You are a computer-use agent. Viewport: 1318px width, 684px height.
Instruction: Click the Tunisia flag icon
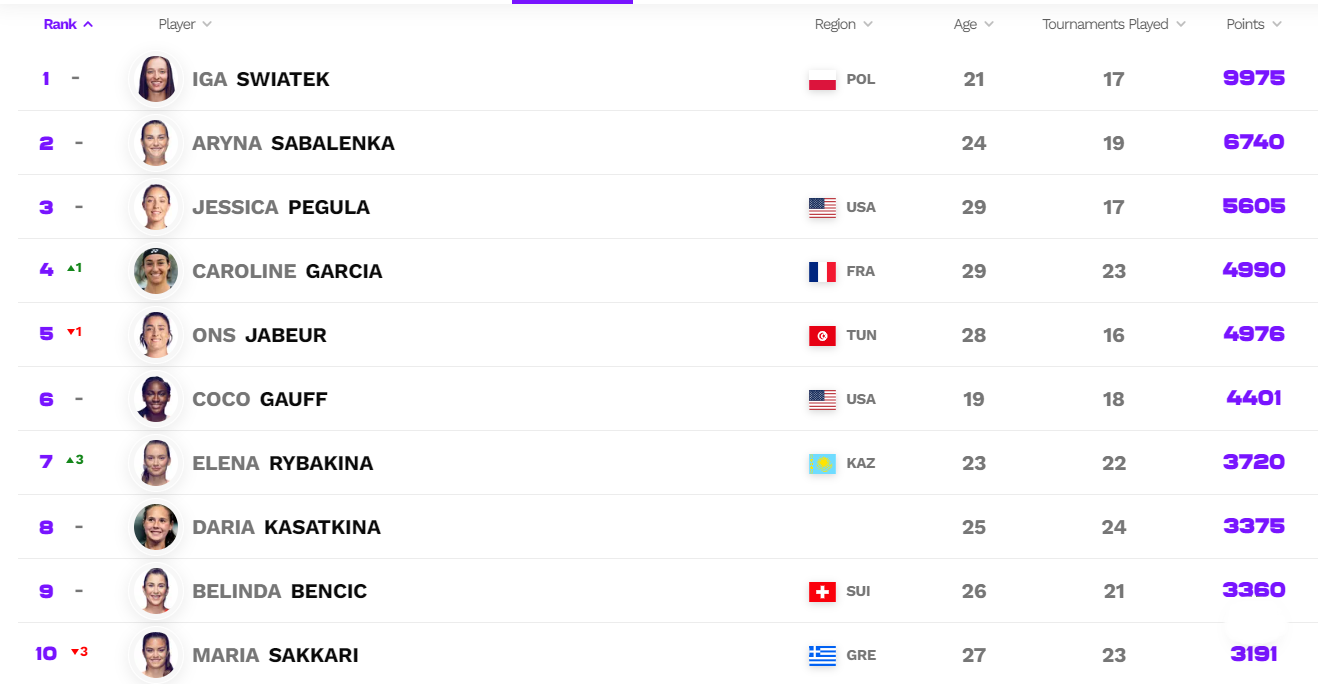coord(822,336)
